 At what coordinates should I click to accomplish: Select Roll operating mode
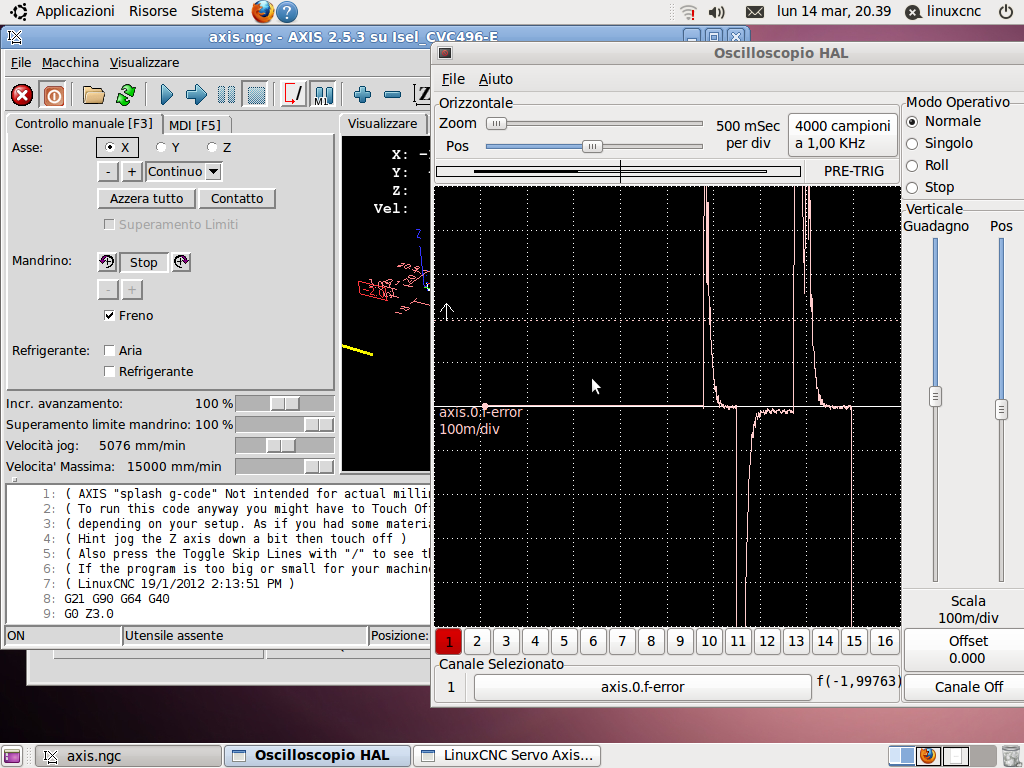912,166
